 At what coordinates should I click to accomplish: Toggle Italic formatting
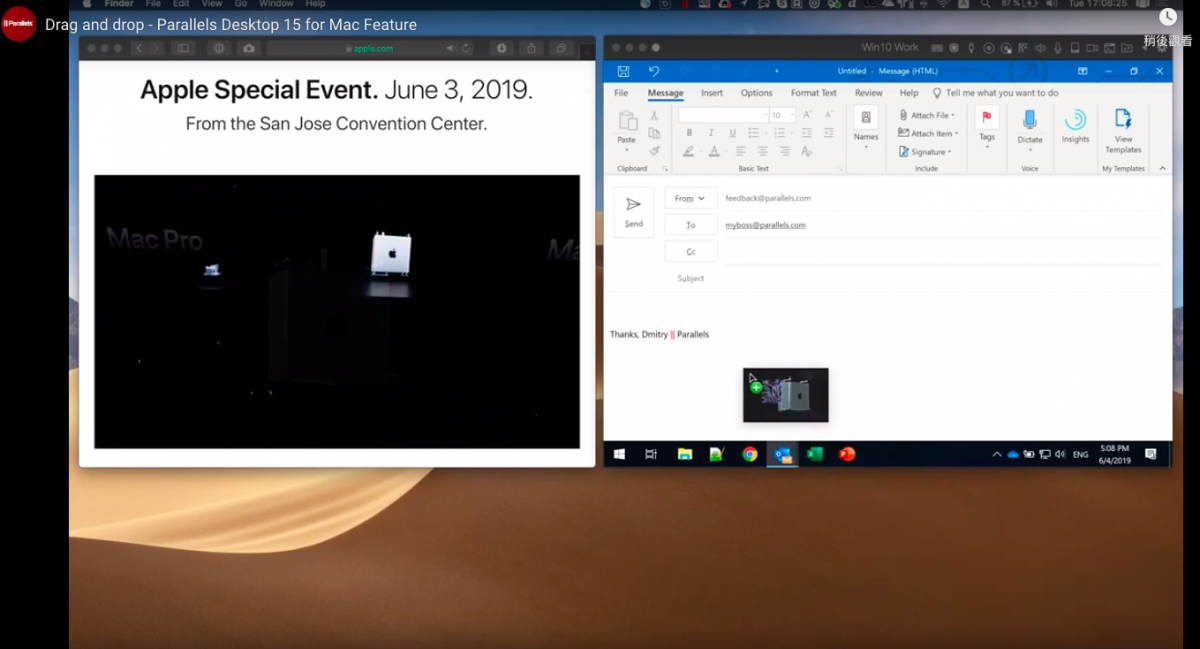[x=710, y=133]
